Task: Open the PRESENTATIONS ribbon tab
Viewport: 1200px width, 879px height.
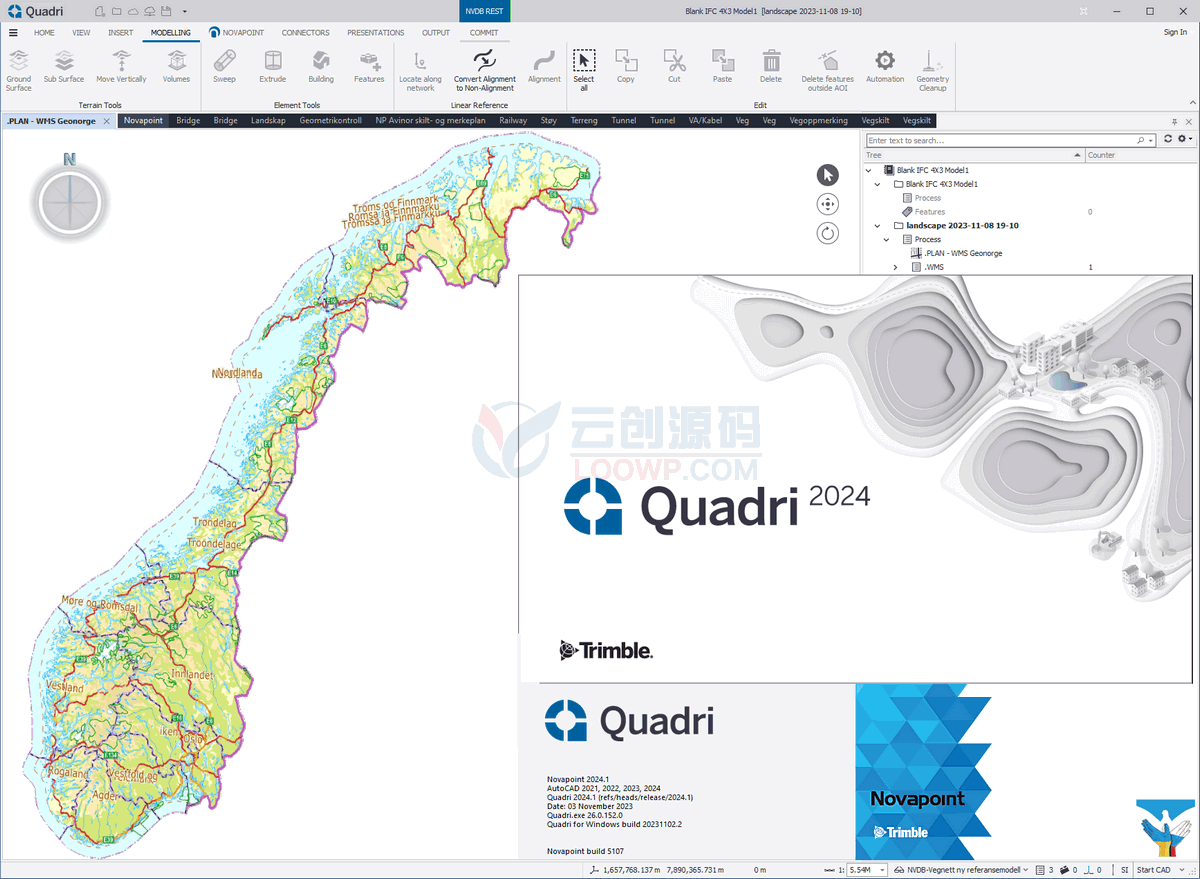Action: tap(376, 32)
